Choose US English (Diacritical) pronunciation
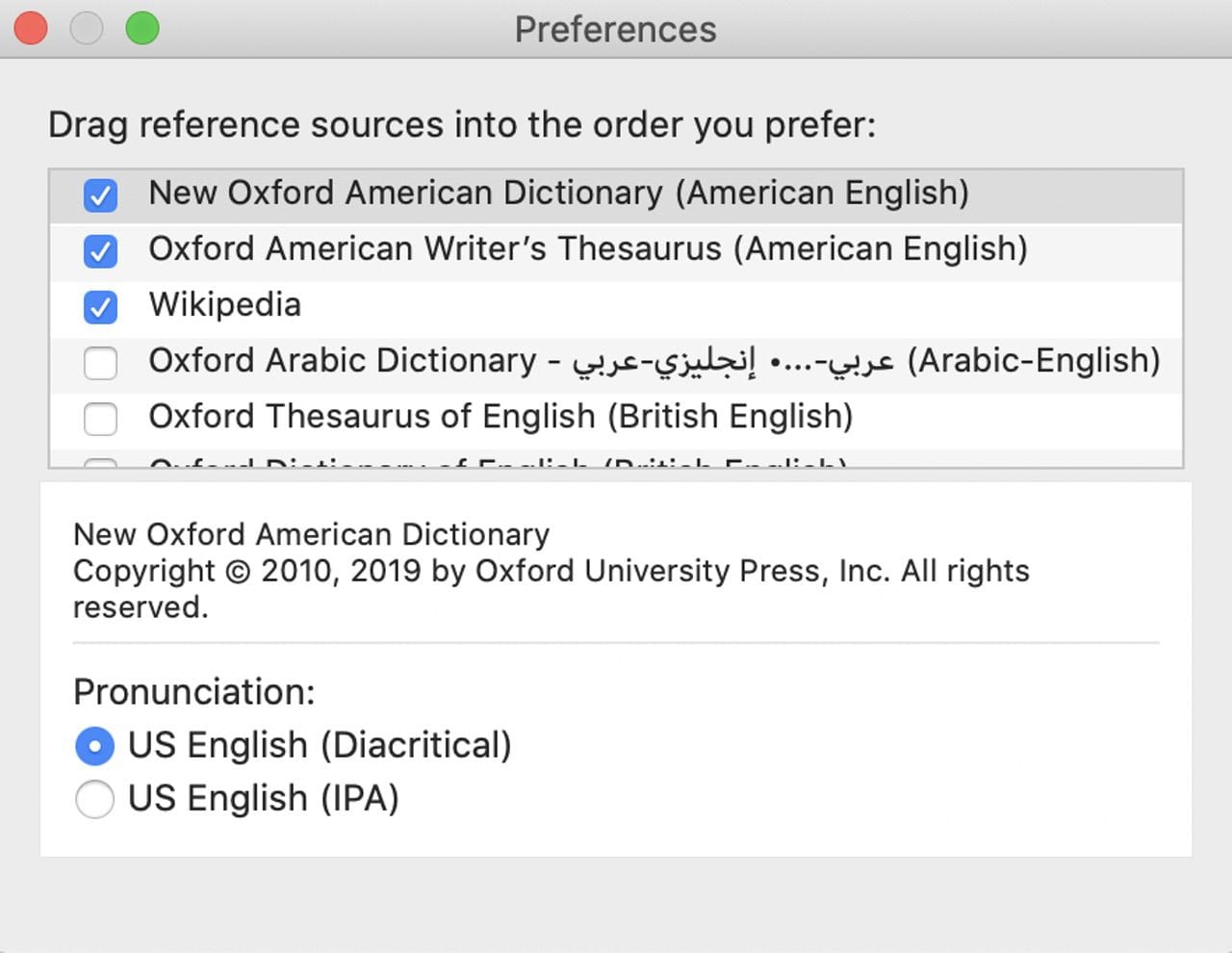The width and height of the screenshot is (1232, 953). (x=94, y=746)
